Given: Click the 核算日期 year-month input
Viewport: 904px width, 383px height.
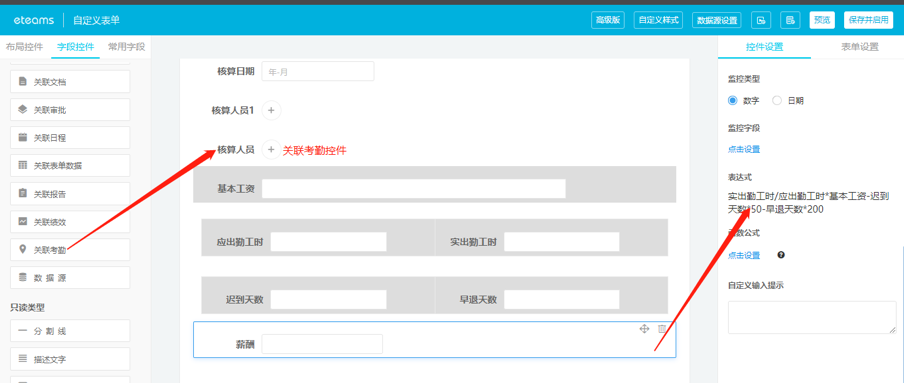Looking at the screenshot, I should [318, 72].
